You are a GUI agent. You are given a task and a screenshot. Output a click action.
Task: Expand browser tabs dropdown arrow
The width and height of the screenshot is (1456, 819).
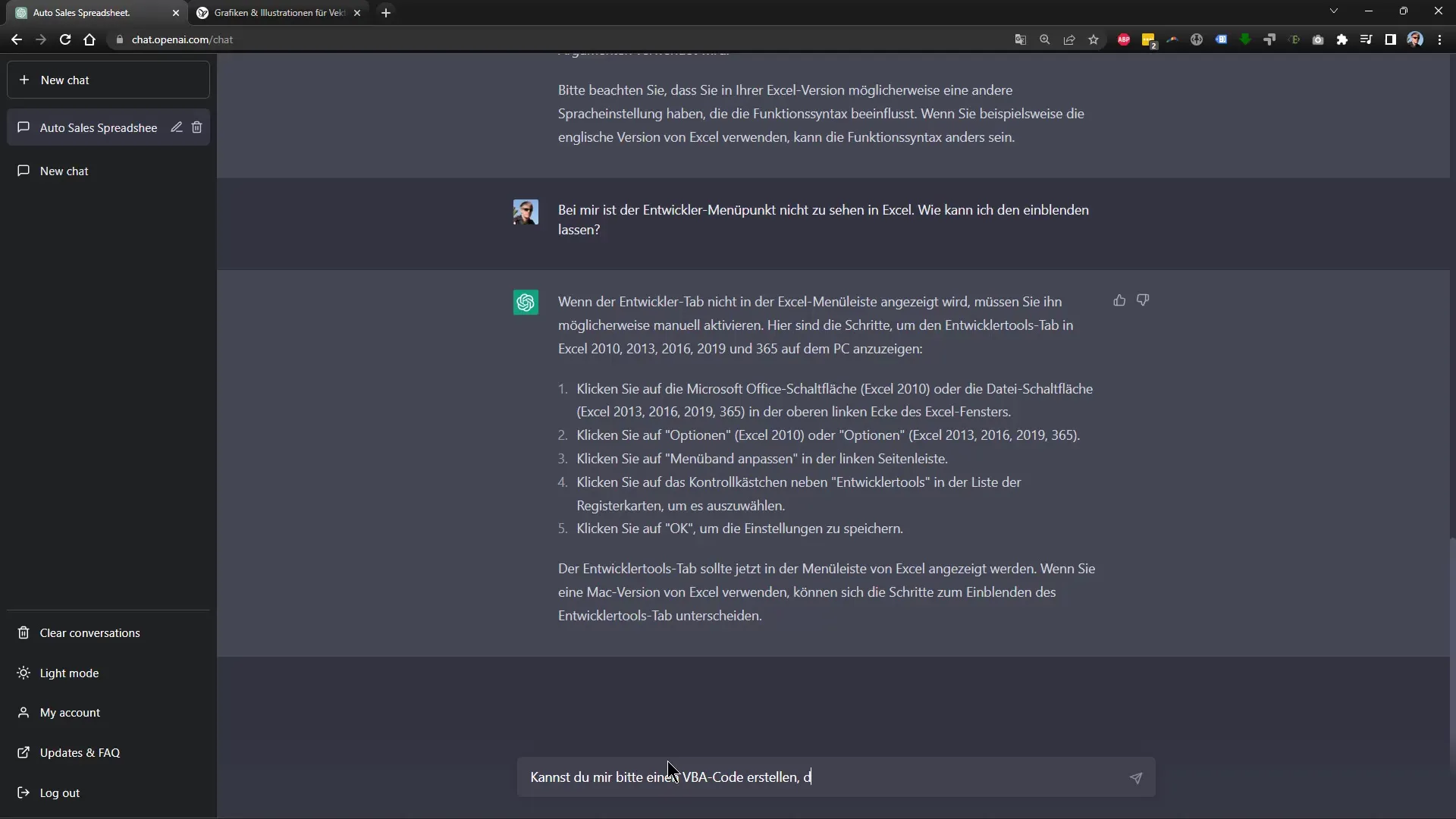(x=1334, y=12)
